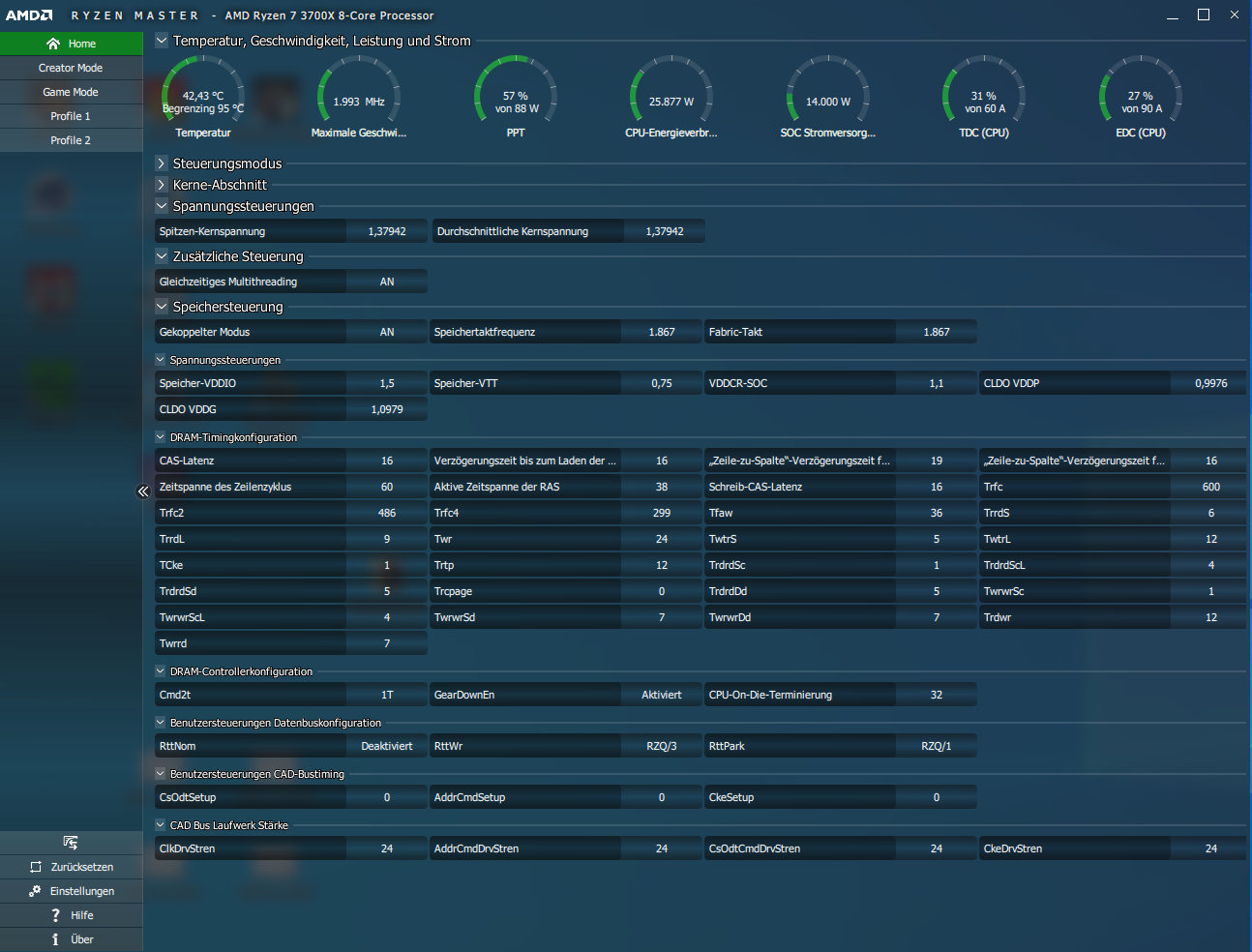Click the Einstellungen gears icon
Viewport: 1252px width, 952px height.
(35, 891)
